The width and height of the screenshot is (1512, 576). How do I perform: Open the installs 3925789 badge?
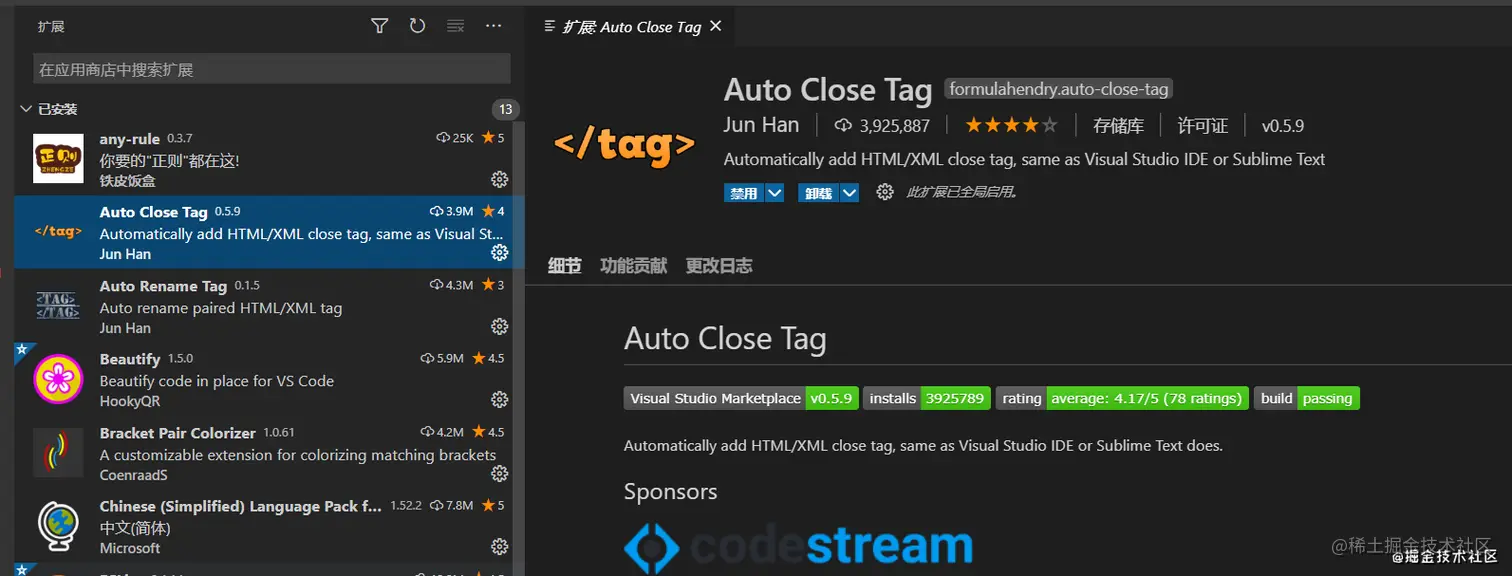point(928,398)
